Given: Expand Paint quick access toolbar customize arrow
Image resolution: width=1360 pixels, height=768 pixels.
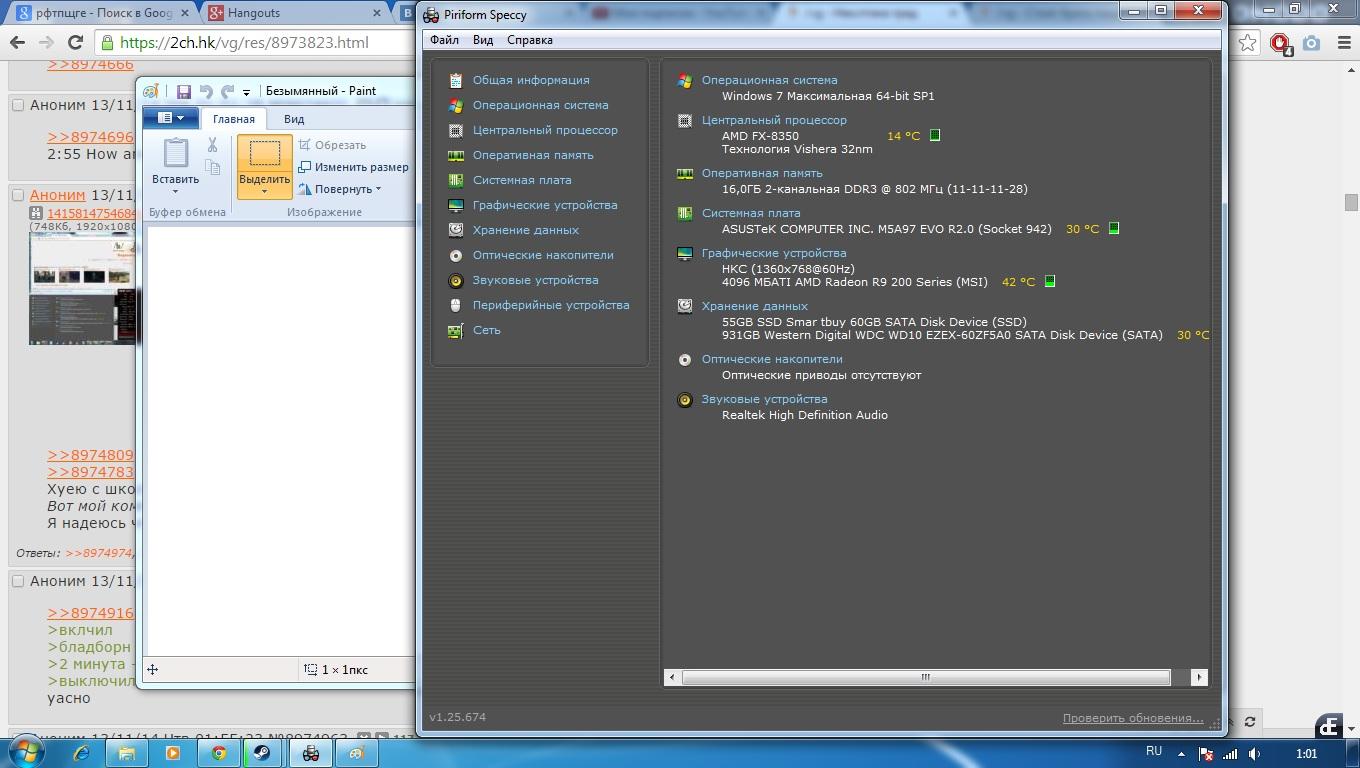Looking at the screenshot, I should point(246,92).
